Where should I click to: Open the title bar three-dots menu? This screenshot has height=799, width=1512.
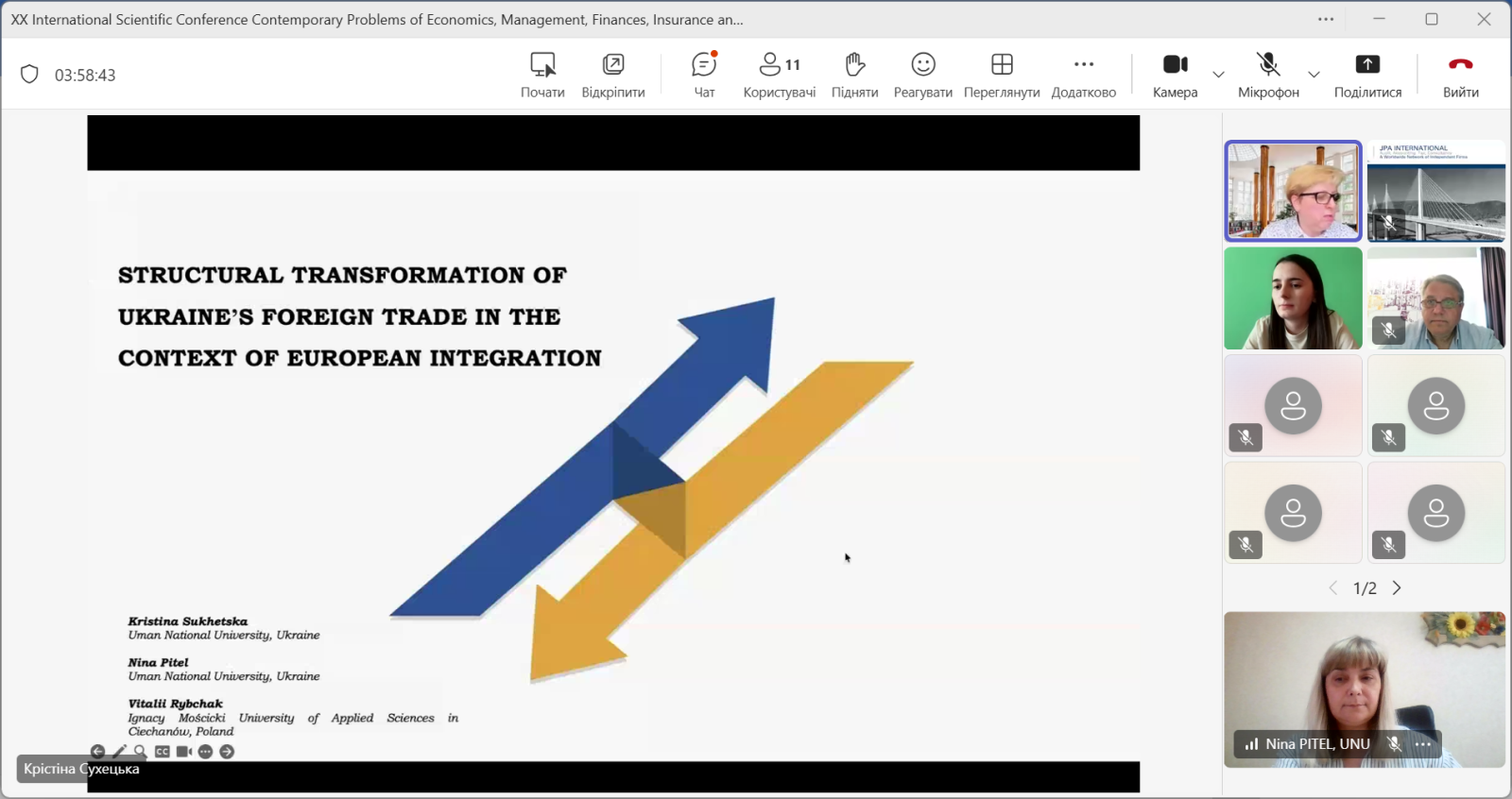pyautogui.click(x=1326, y=19)
